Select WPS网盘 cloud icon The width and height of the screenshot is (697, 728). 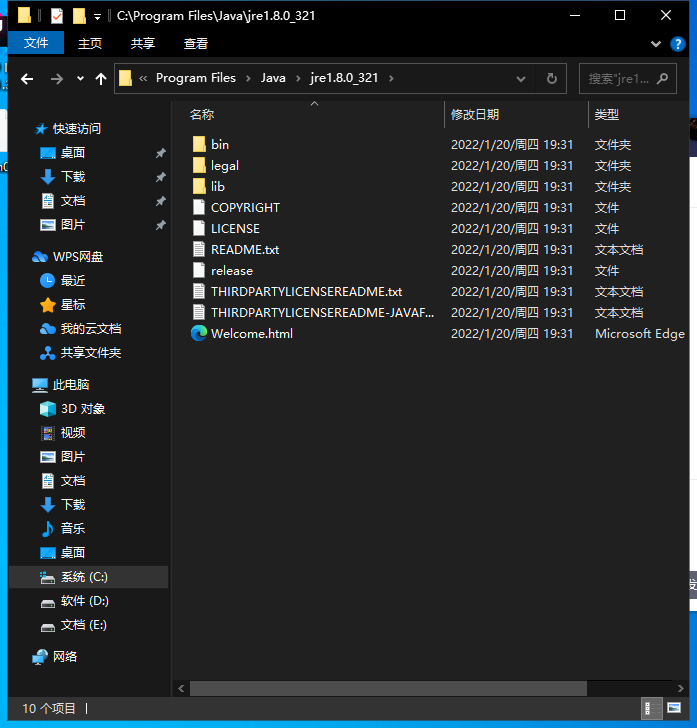[40, 257]
